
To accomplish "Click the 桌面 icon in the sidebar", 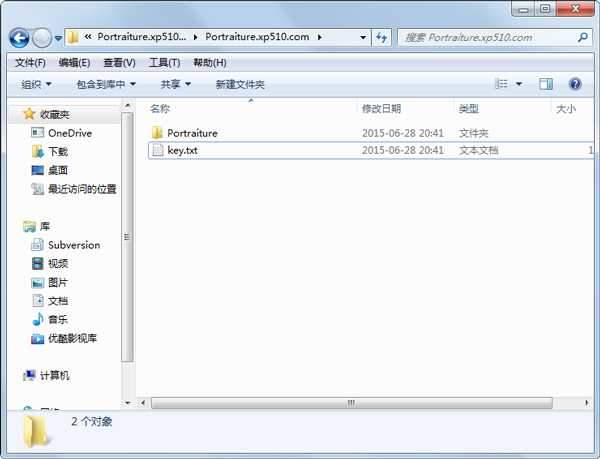I will pyautogui.click(x=38, y=170).
